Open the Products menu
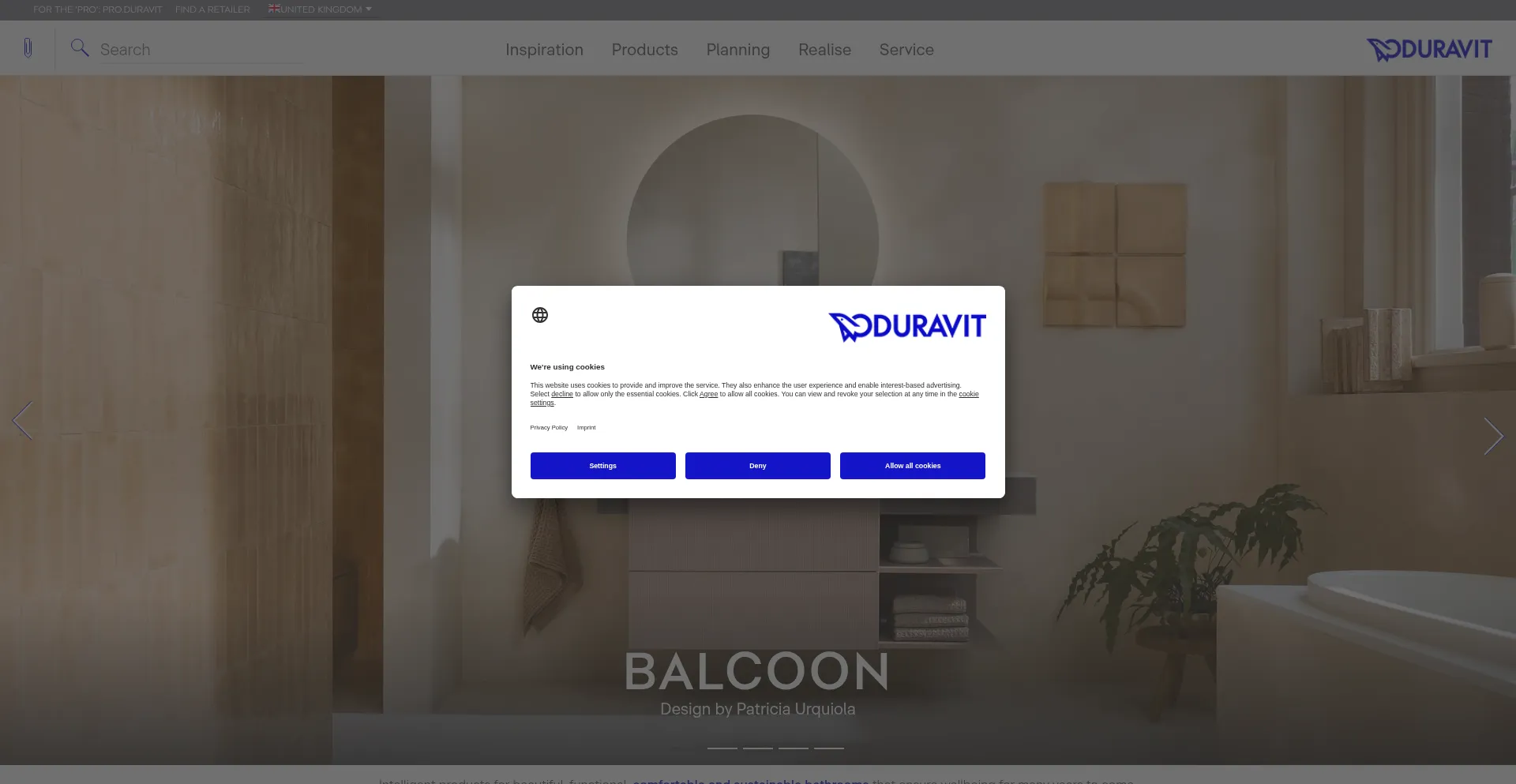Screen dimensions: 1516x784 click(x=644, y=50)
